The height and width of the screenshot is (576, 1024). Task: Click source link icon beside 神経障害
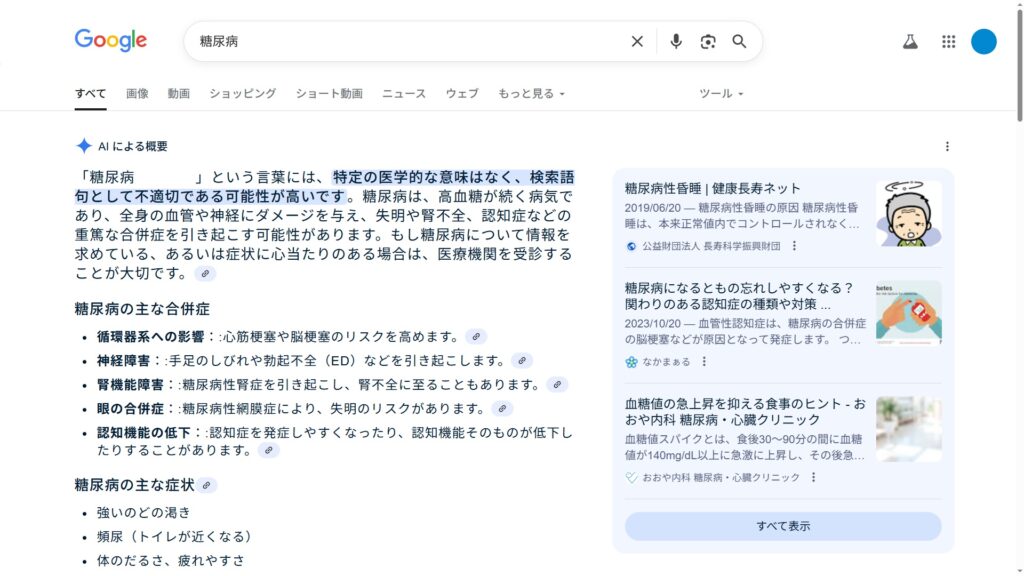pyautogui.click(x=522, y=361)
